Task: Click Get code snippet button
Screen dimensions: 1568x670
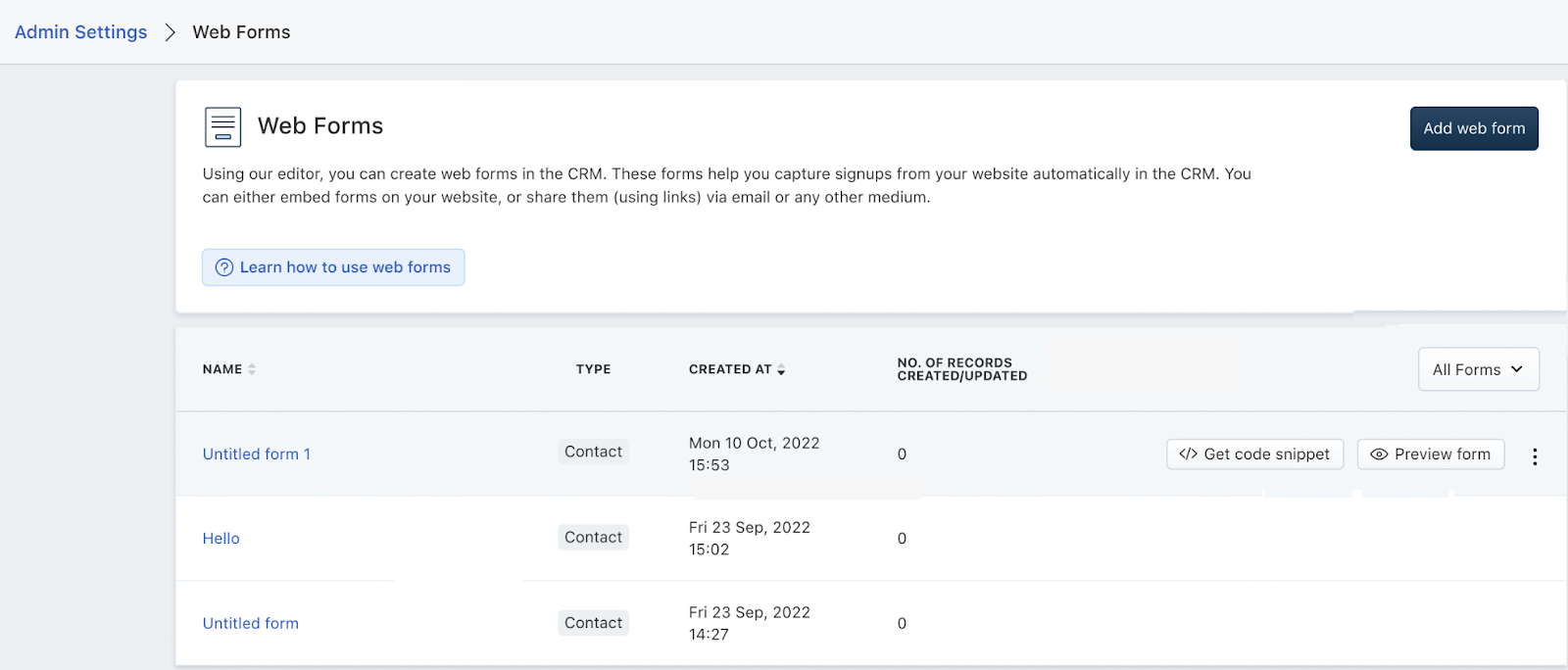Action: pyautogui.click(x=1254, y=455)
